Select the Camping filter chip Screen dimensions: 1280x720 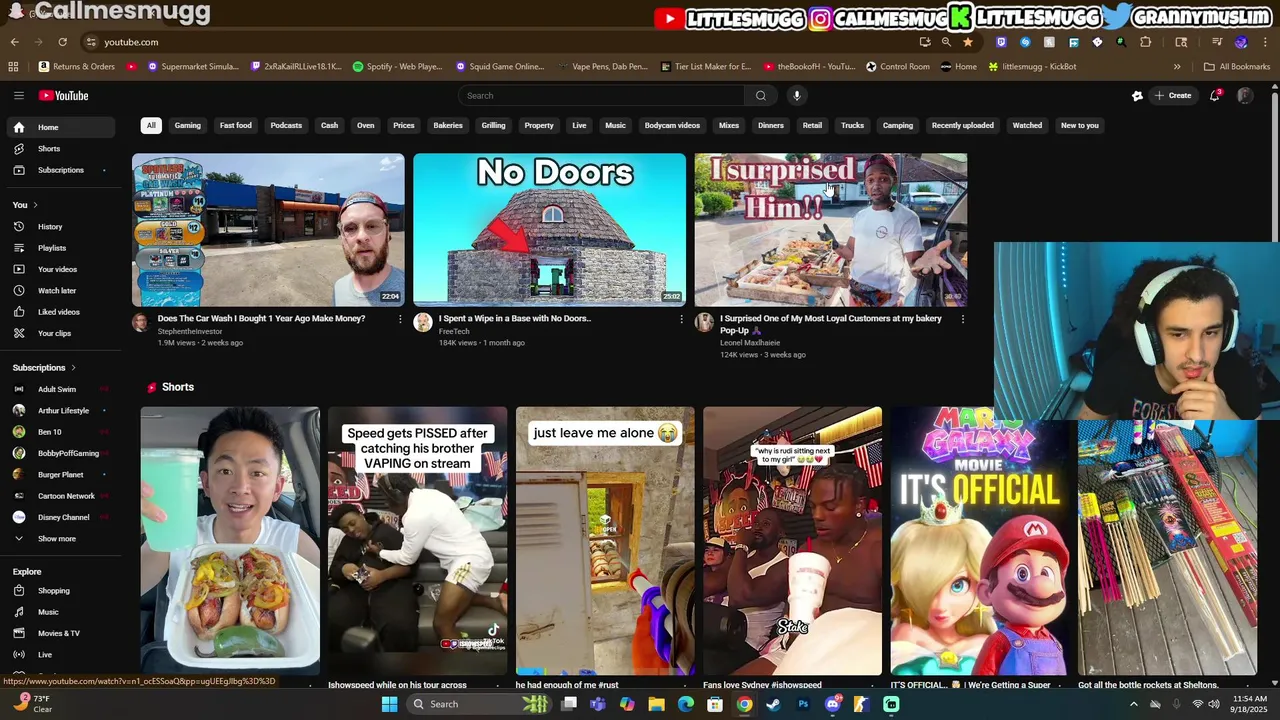[898, 126]
